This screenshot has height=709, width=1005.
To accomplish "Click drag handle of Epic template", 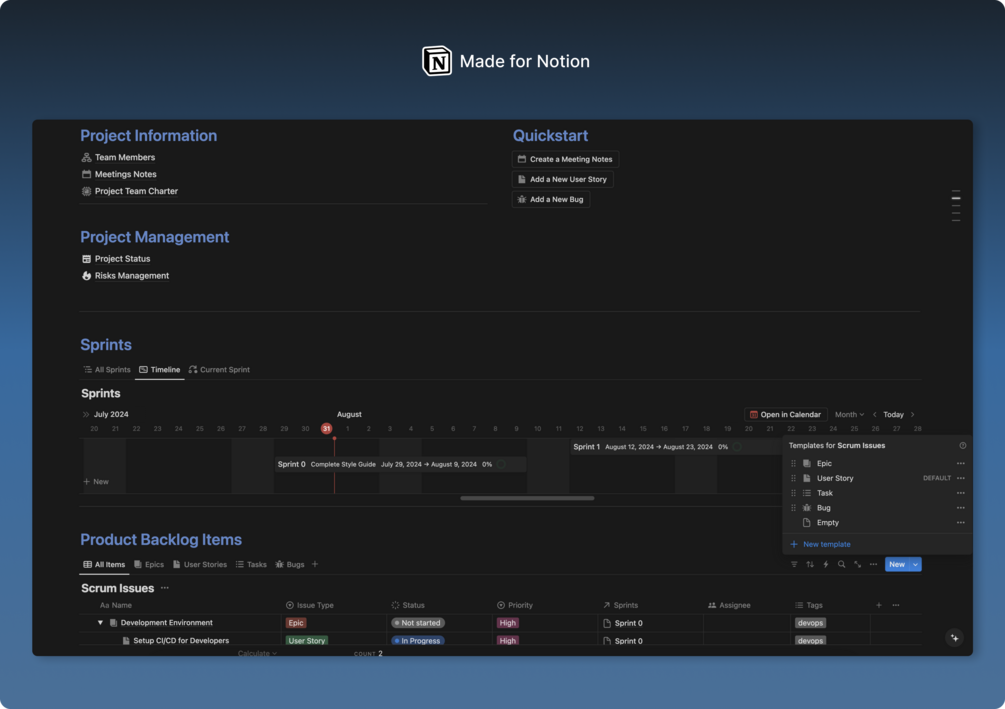I will pyautogui.click(x=793, y=463).
